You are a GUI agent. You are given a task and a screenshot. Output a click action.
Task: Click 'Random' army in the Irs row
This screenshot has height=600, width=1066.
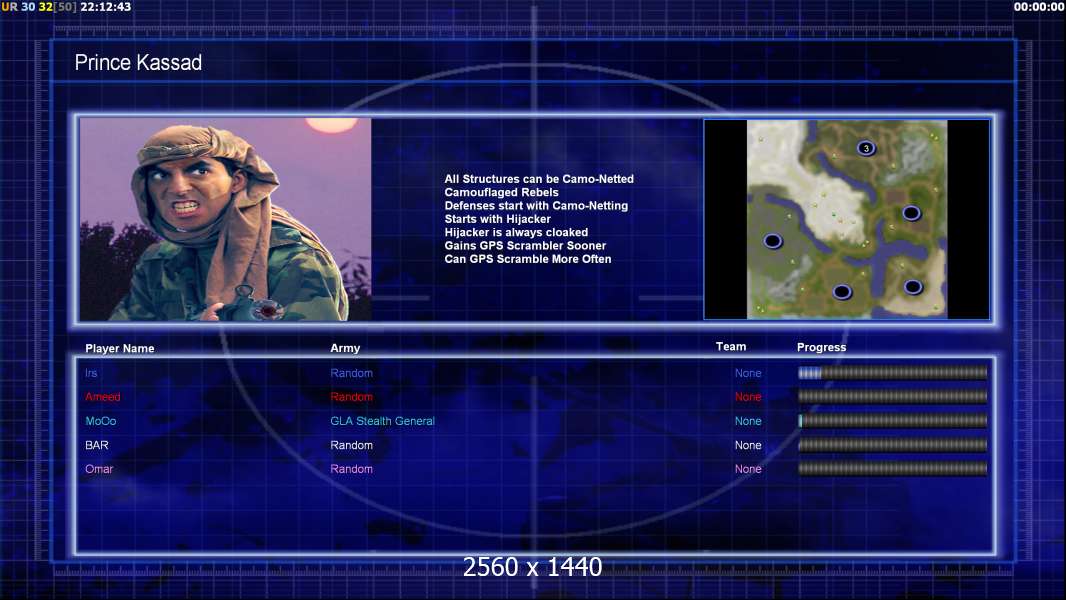tap(351, 373)
